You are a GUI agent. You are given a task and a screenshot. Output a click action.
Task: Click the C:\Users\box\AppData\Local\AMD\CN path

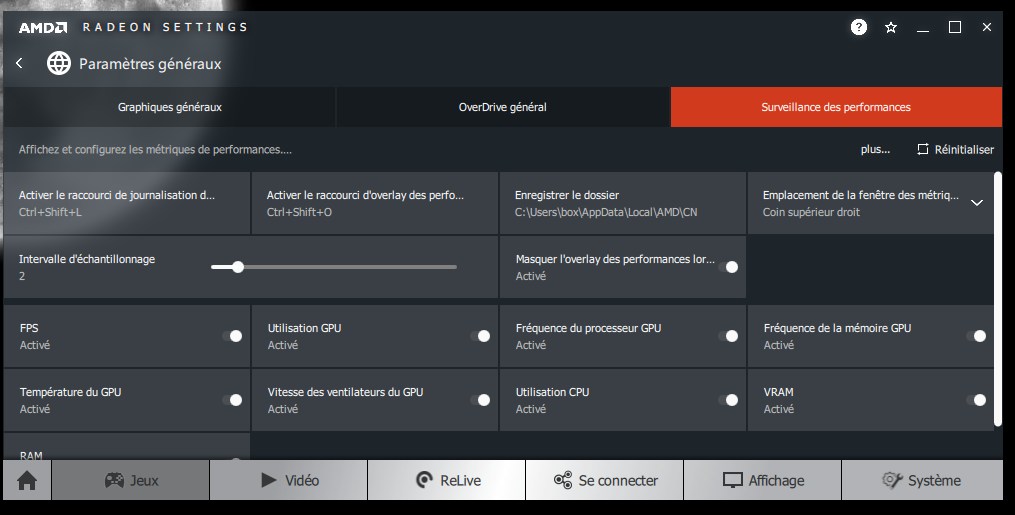(606, 212)
